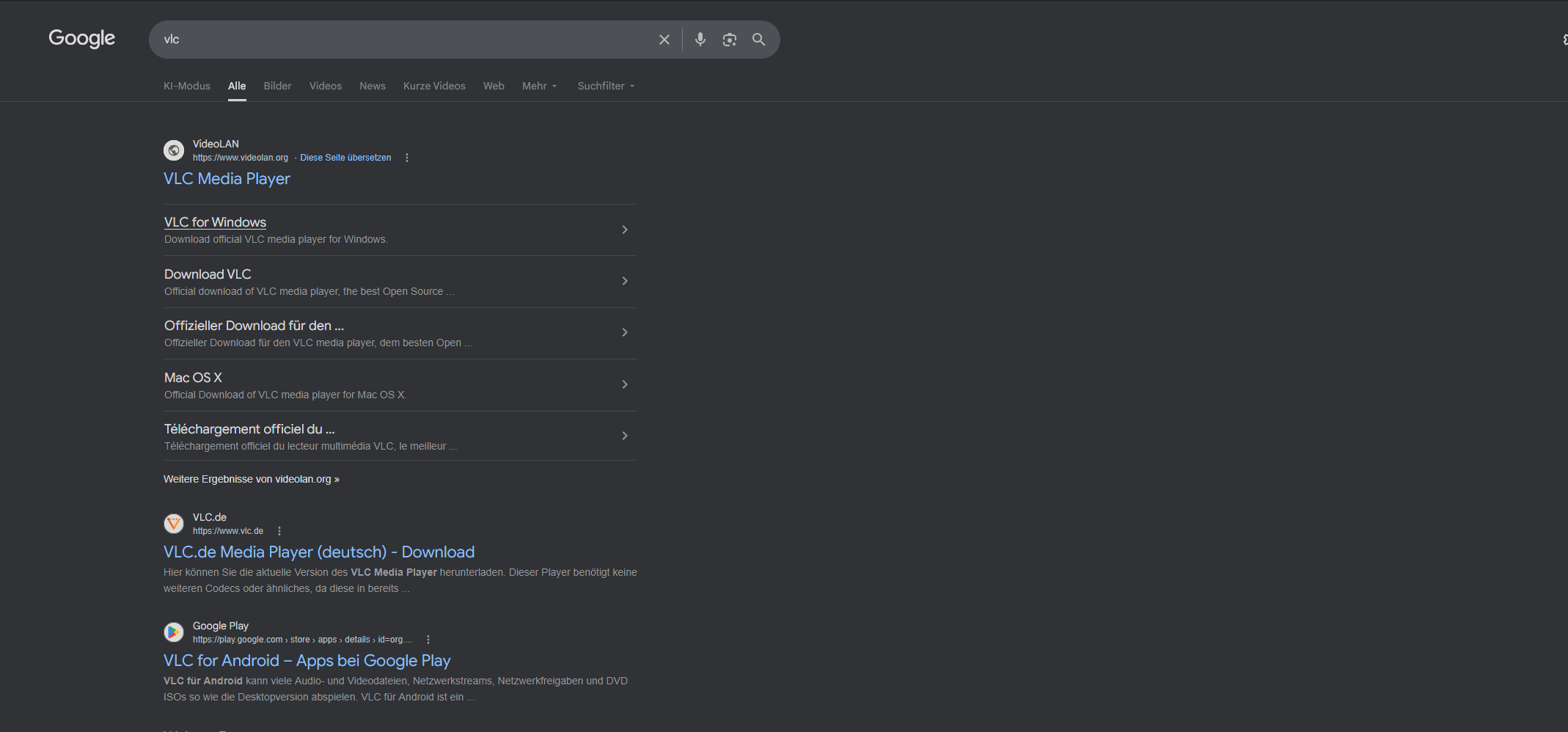The image size is (1568, 732).
Task: Switch to the Web tab
Action: coord(494,86)
